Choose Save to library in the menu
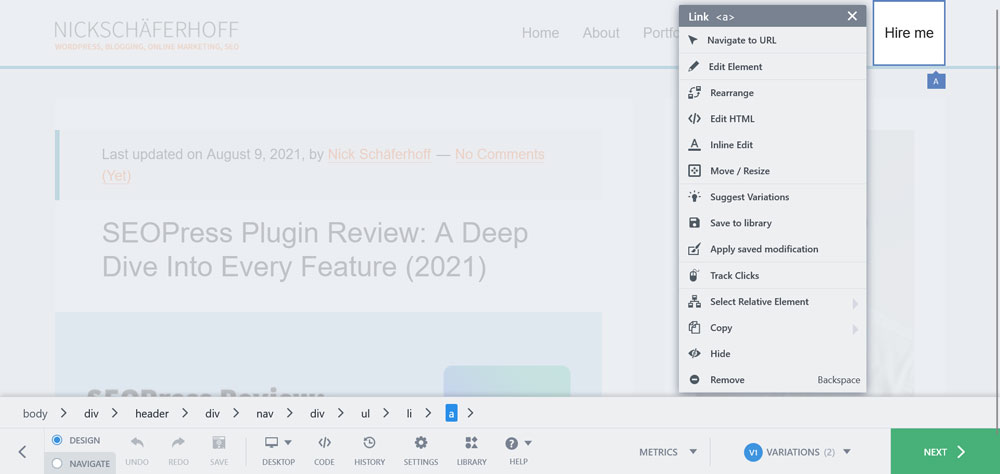This screenshot has height=474, width=1000. tap(772, 223)
